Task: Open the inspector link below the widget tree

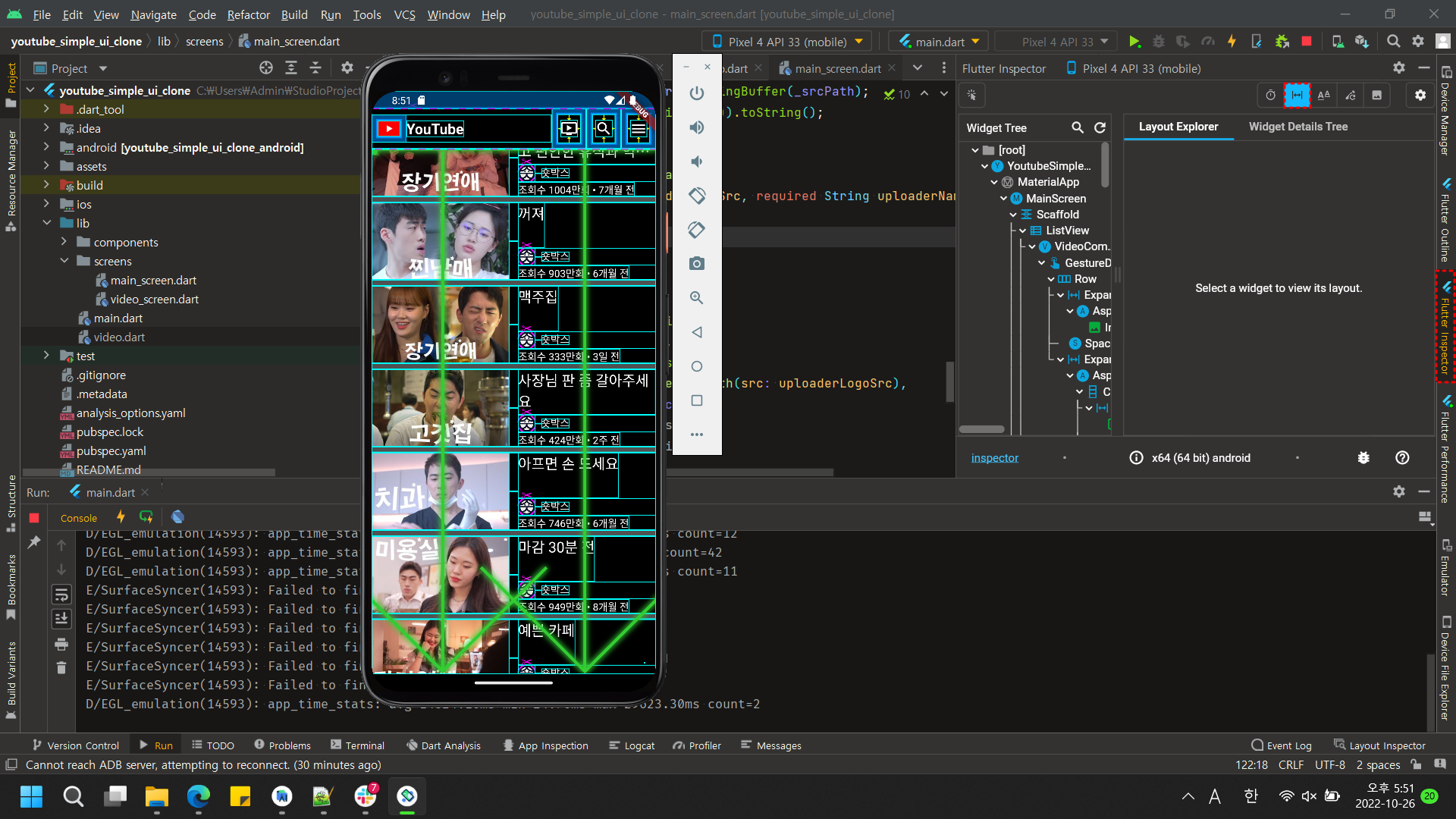Action: point(994,457)
